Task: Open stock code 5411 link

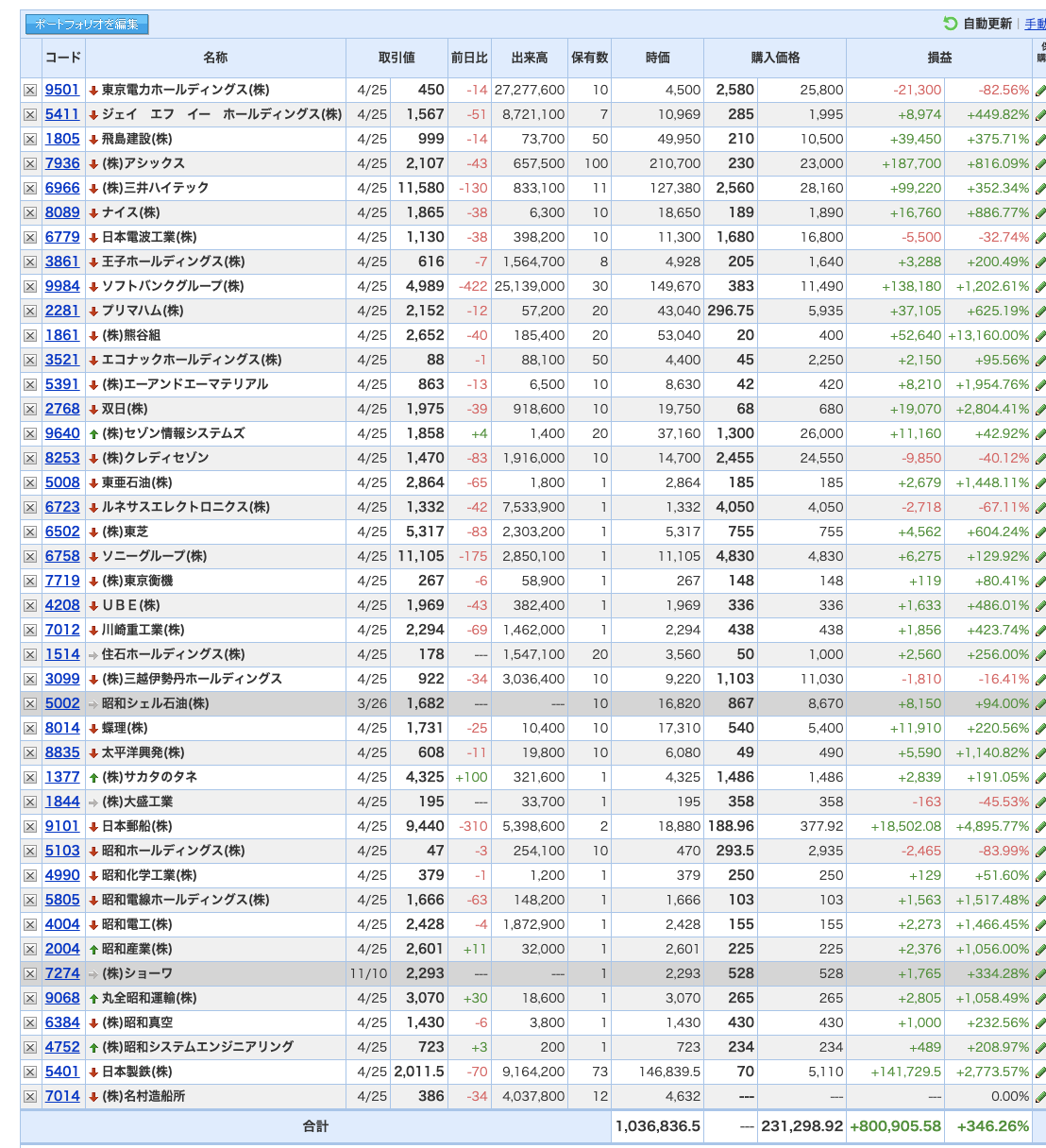Action: coord(62,114)
